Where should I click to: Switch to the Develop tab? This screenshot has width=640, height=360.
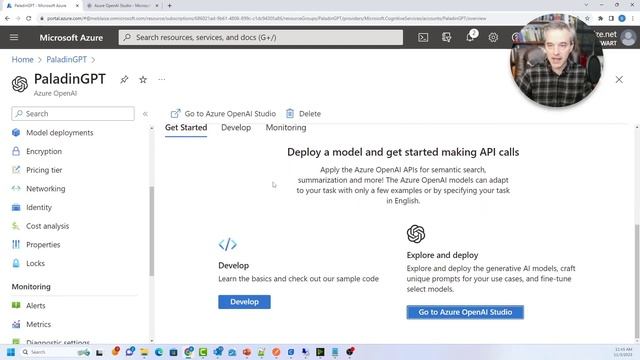point(236,128)
